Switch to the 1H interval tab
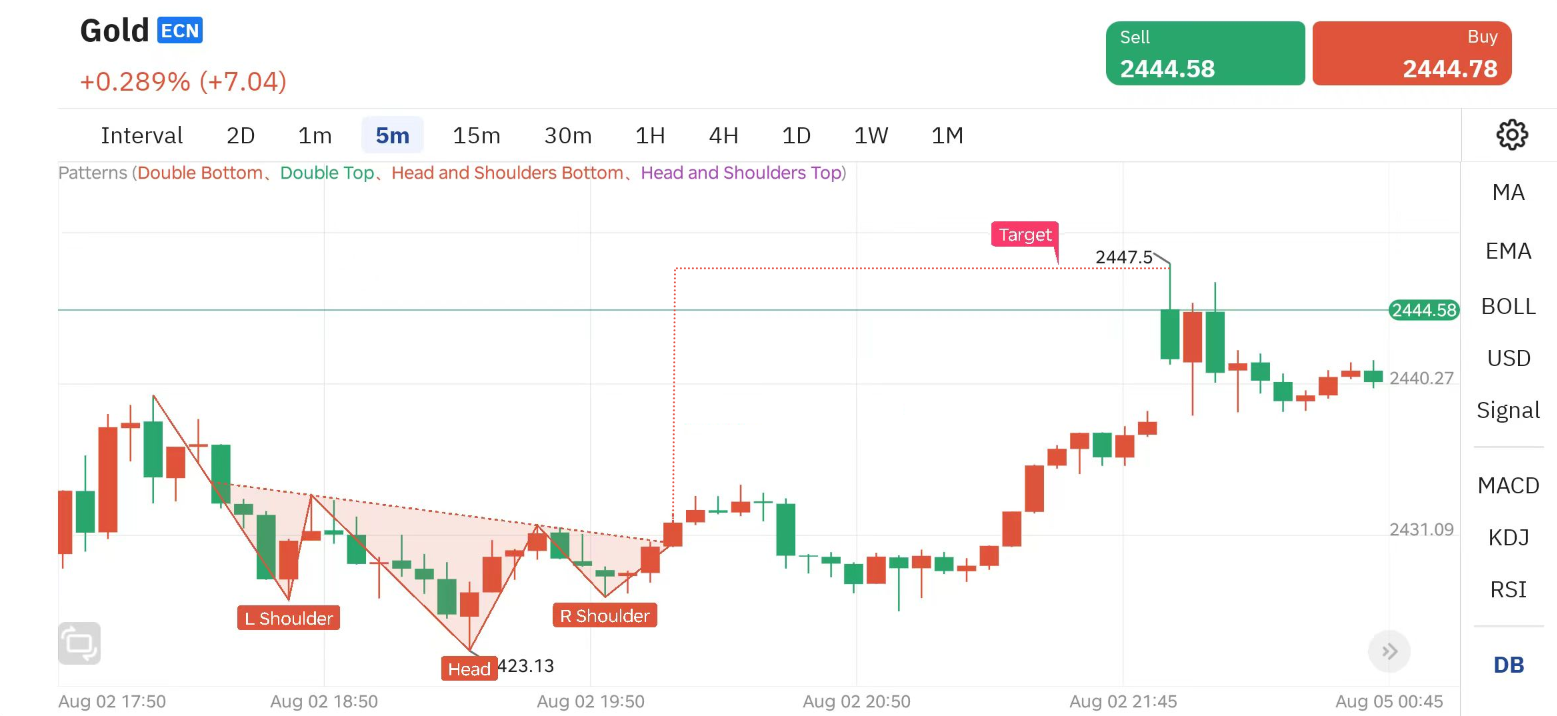Screen dimensions: 1557x716 [650, 135]
